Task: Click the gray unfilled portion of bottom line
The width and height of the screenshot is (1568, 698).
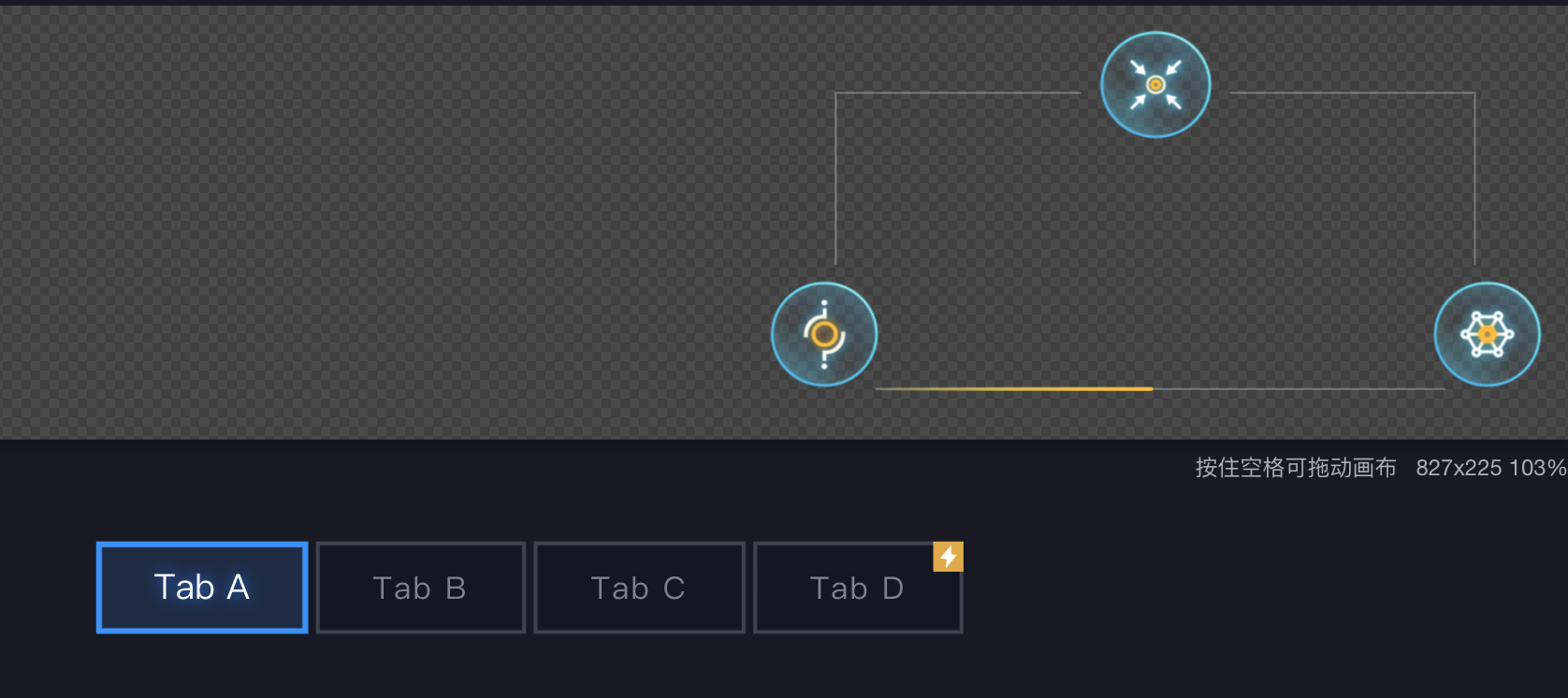Action: coord(1300,388)
